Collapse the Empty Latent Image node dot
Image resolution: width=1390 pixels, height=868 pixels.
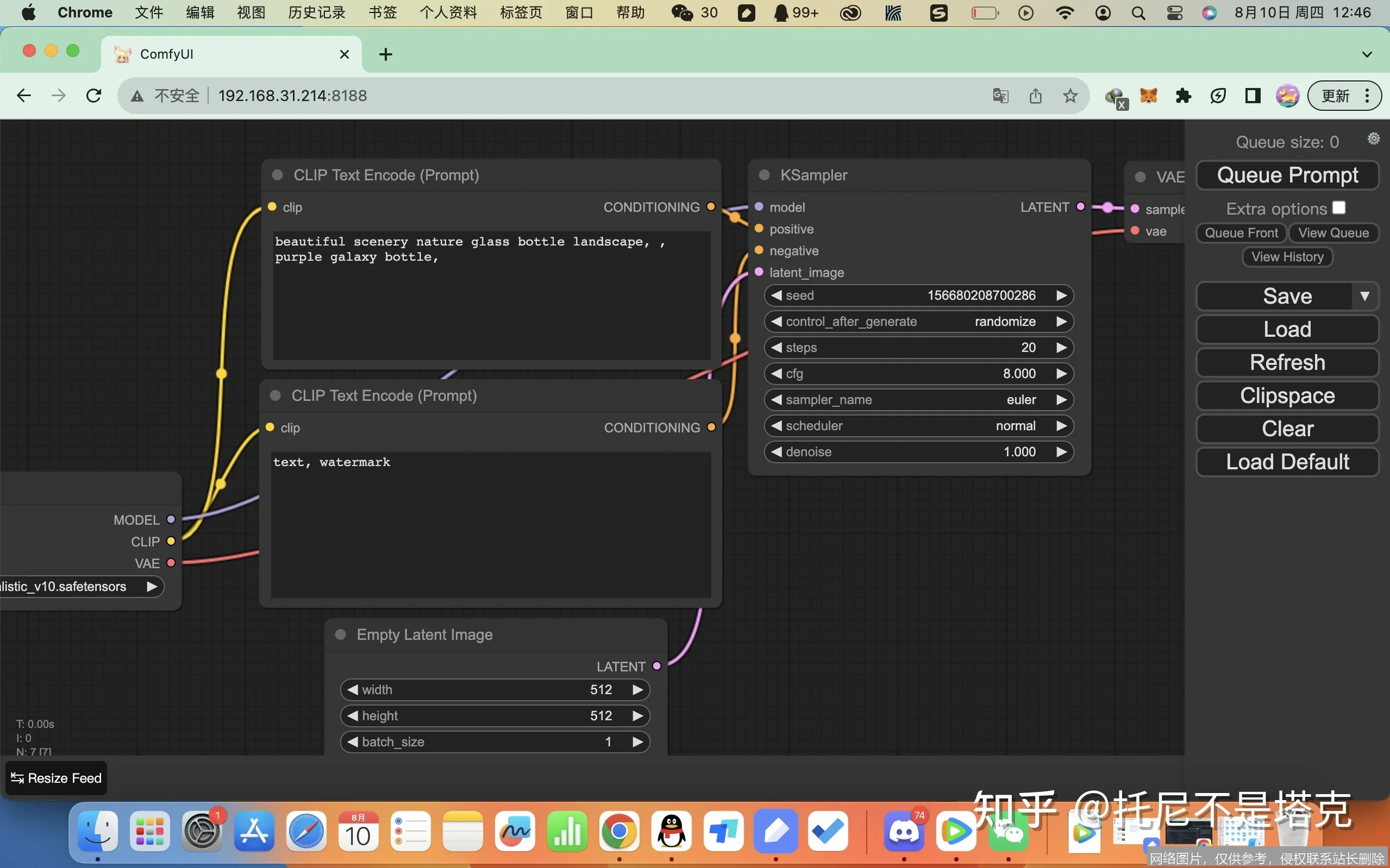pyautogui.click(x=341, y=634)
